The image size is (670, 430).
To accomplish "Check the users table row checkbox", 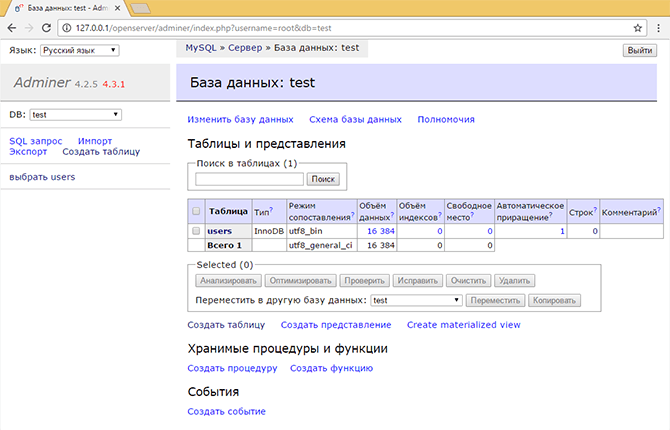I will point(196,231).
